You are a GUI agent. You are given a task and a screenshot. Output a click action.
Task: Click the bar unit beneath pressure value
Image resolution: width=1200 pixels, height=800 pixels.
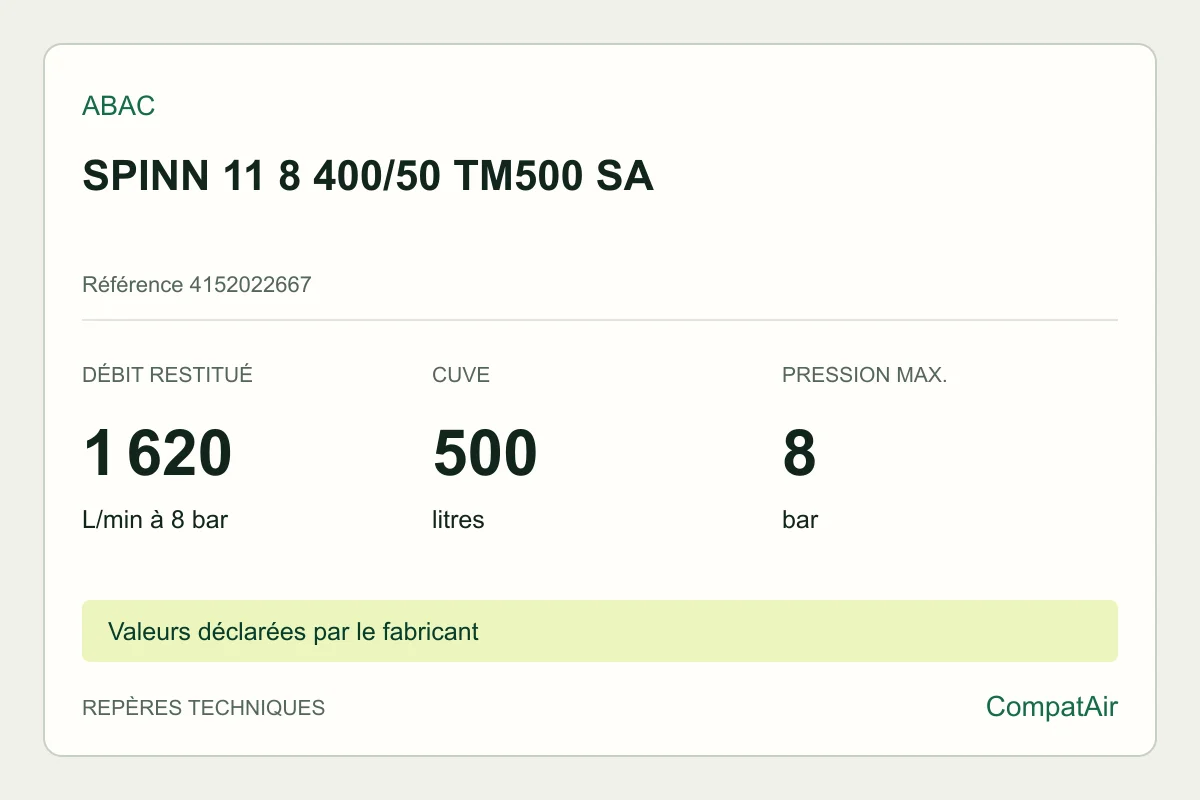800,520
